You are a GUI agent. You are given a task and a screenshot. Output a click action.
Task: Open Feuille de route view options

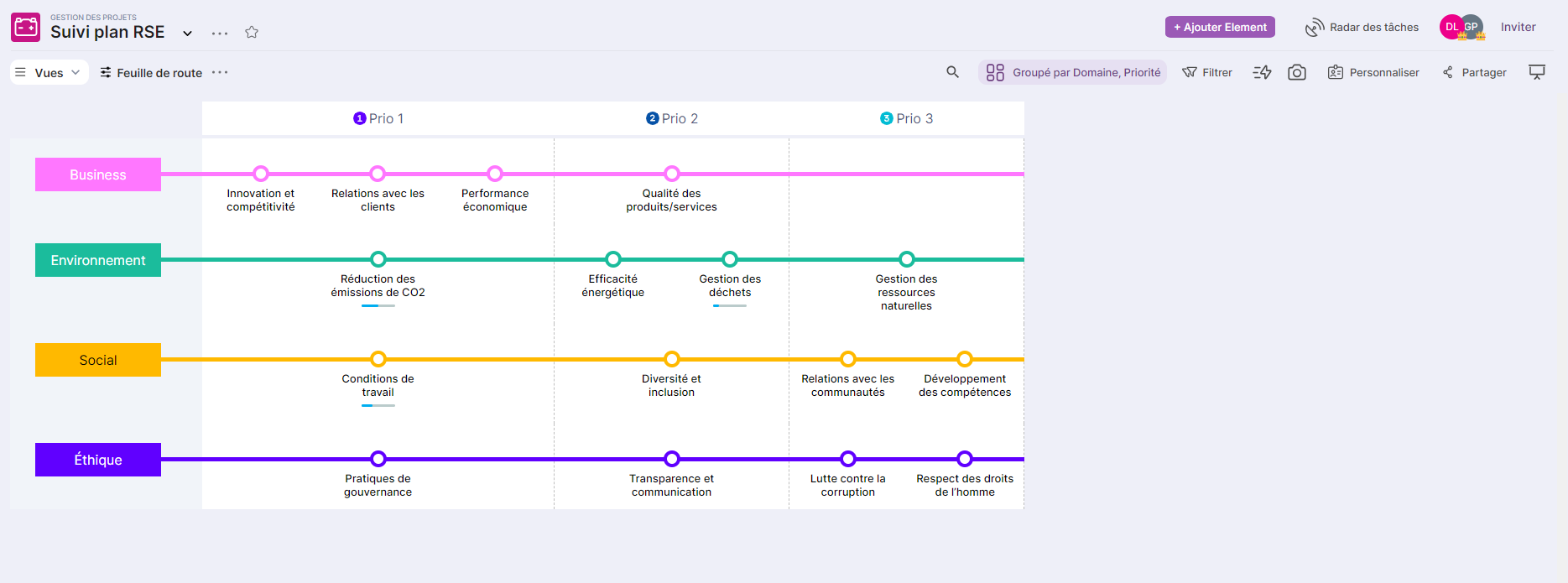(x=220, y=73)
